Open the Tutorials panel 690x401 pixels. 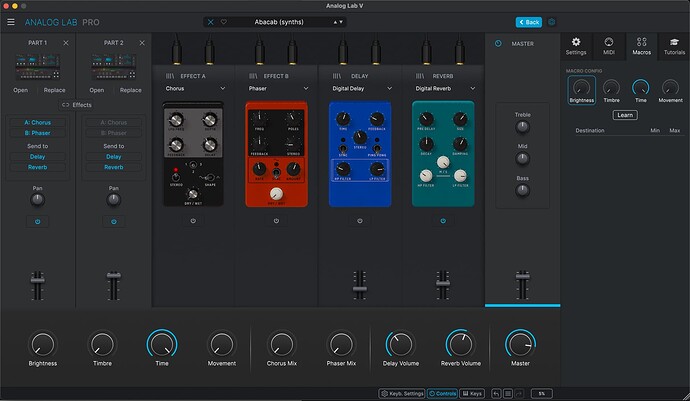pos(674,46)
